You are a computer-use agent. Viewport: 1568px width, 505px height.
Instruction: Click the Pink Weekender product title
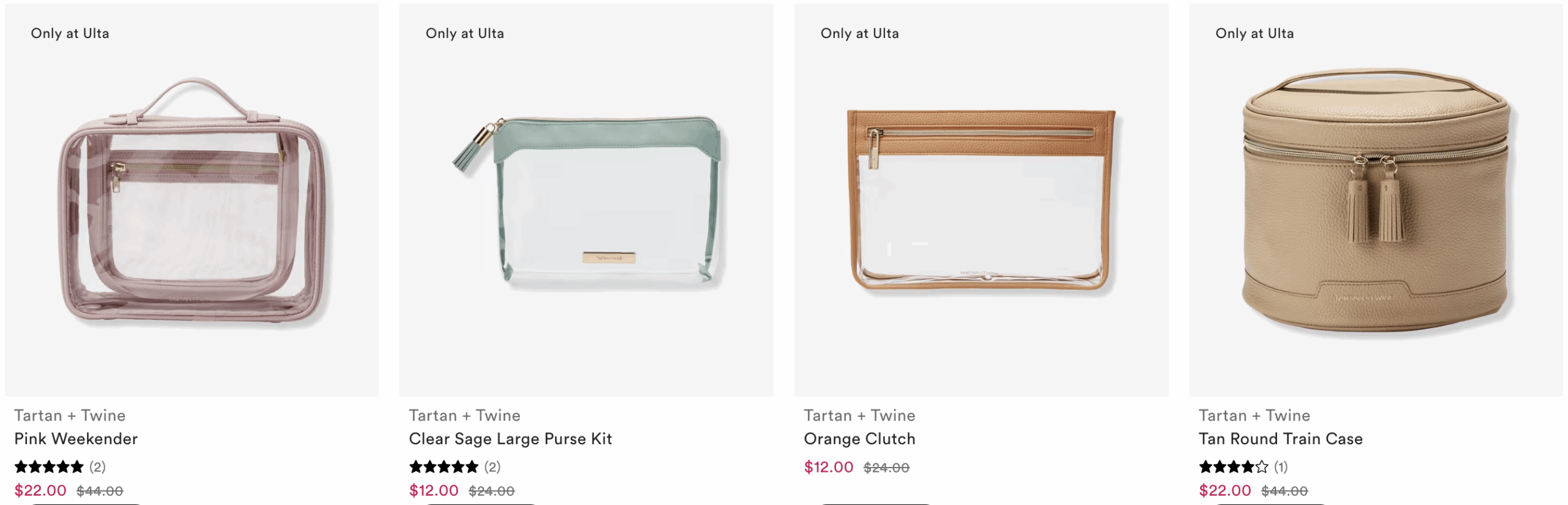tap(76, 439)
